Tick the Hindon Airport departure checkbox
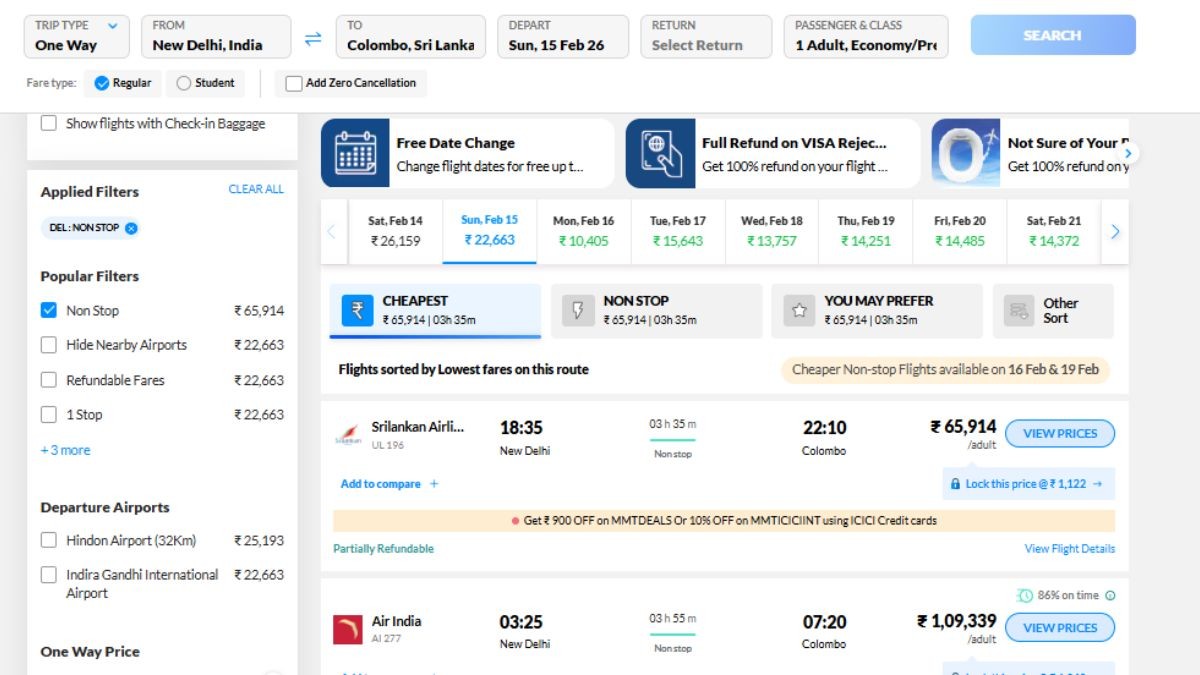 49,540
